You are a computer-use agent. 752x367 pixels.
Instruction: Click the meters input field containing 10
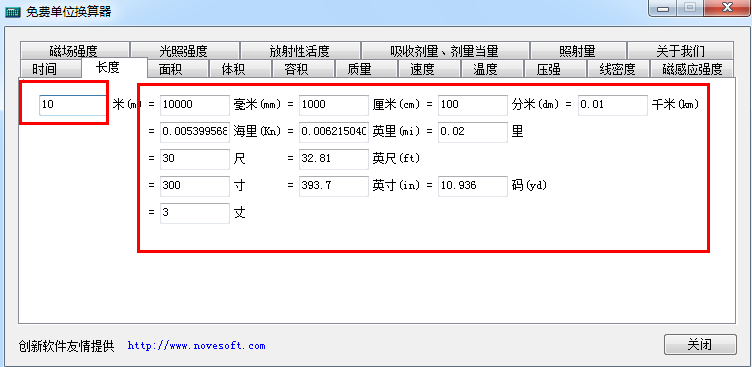click(x=72, y=105)
